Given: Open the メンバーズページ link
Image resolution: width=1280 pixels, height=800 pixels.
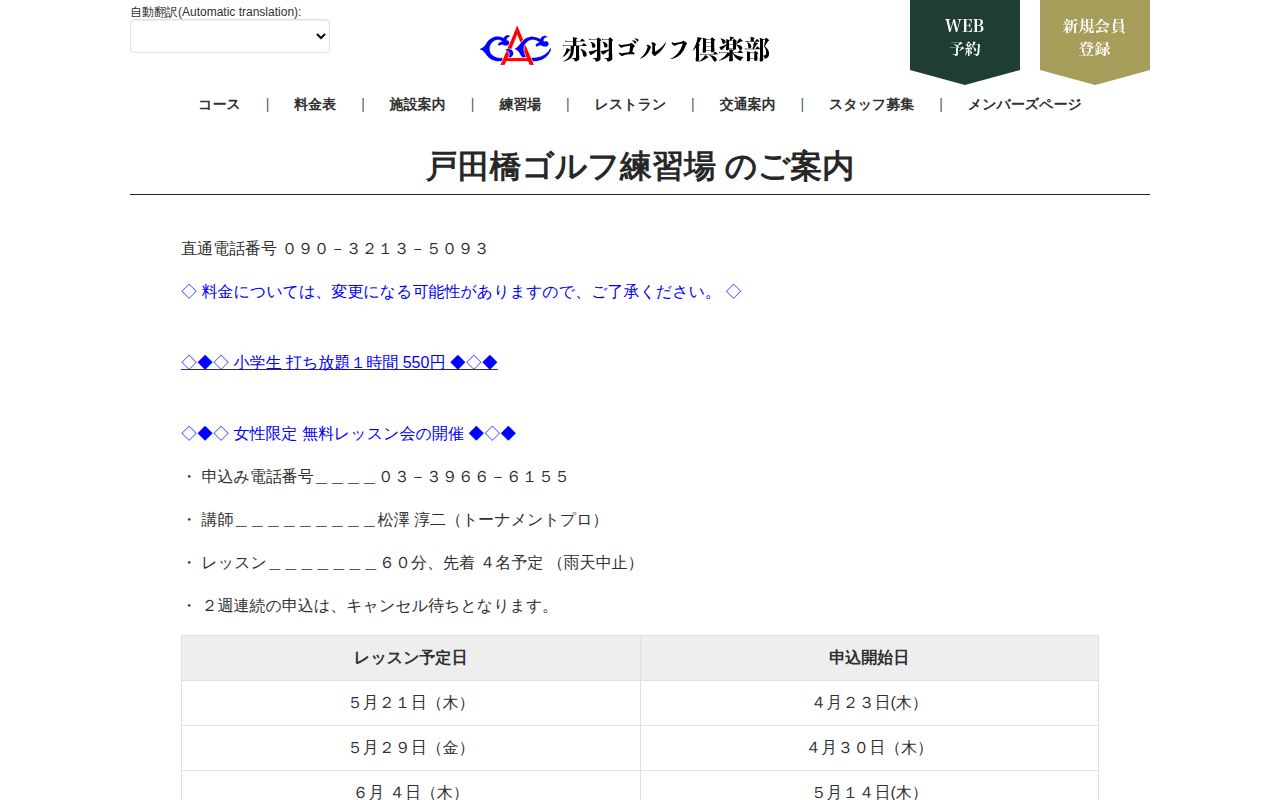Looking at the screenshot, I should click(1024, 104).
